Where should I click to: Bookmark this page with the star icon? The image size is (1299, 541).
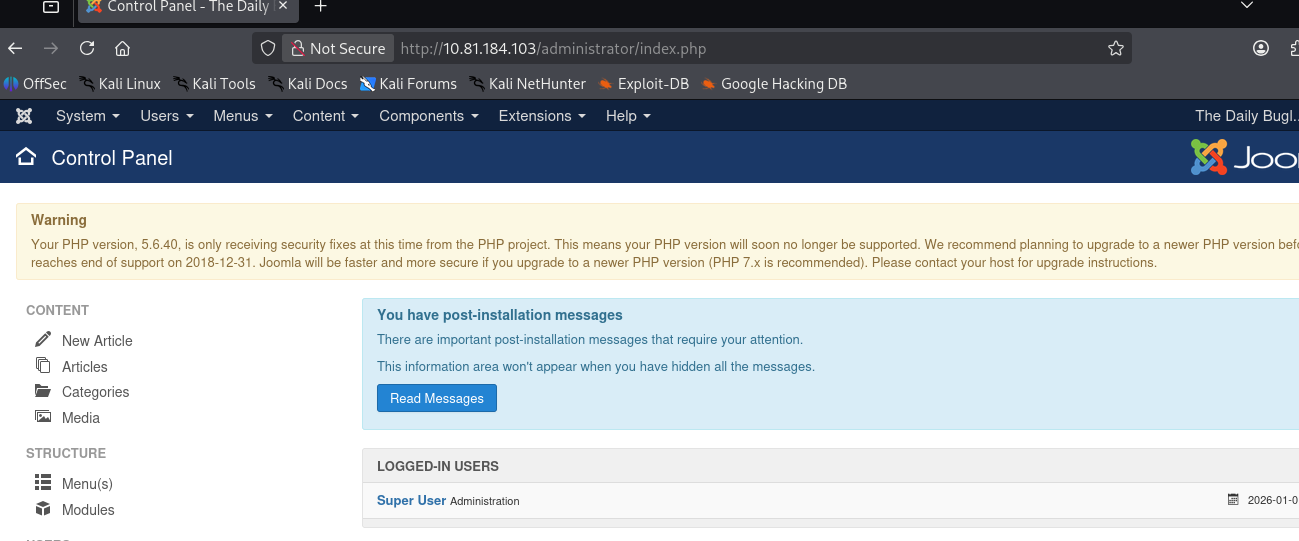click(x=1116, y=48)
